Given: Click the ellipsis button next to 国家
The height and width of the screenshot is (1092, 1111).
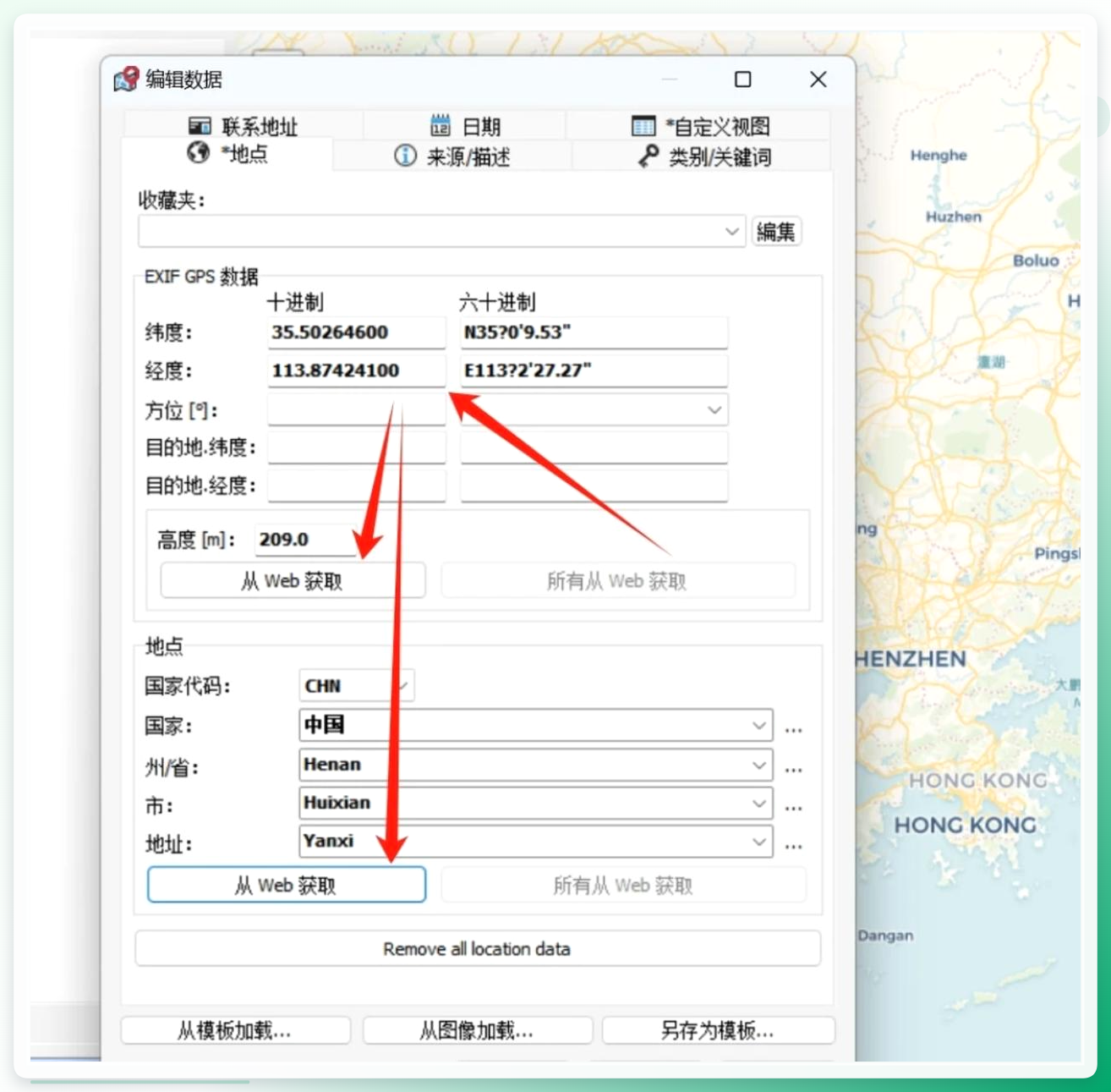Looking at the screenshot, I should click(793, 729).
